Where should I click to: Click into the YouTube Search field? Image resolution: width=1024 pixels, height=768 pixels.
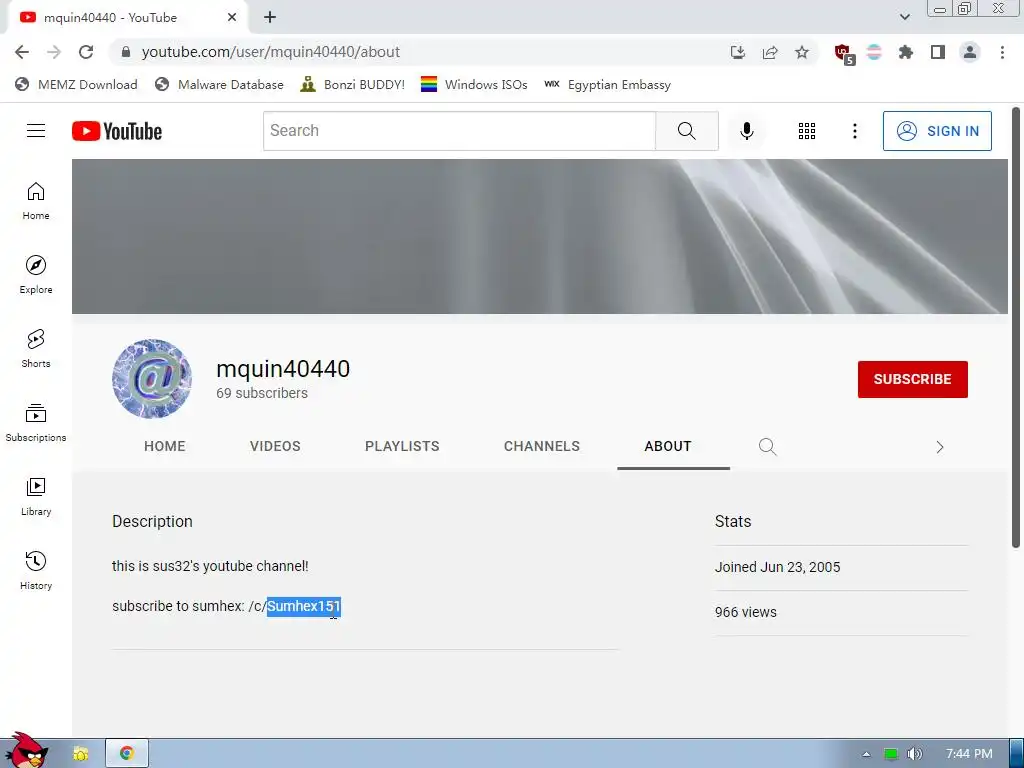pos(459,131)
